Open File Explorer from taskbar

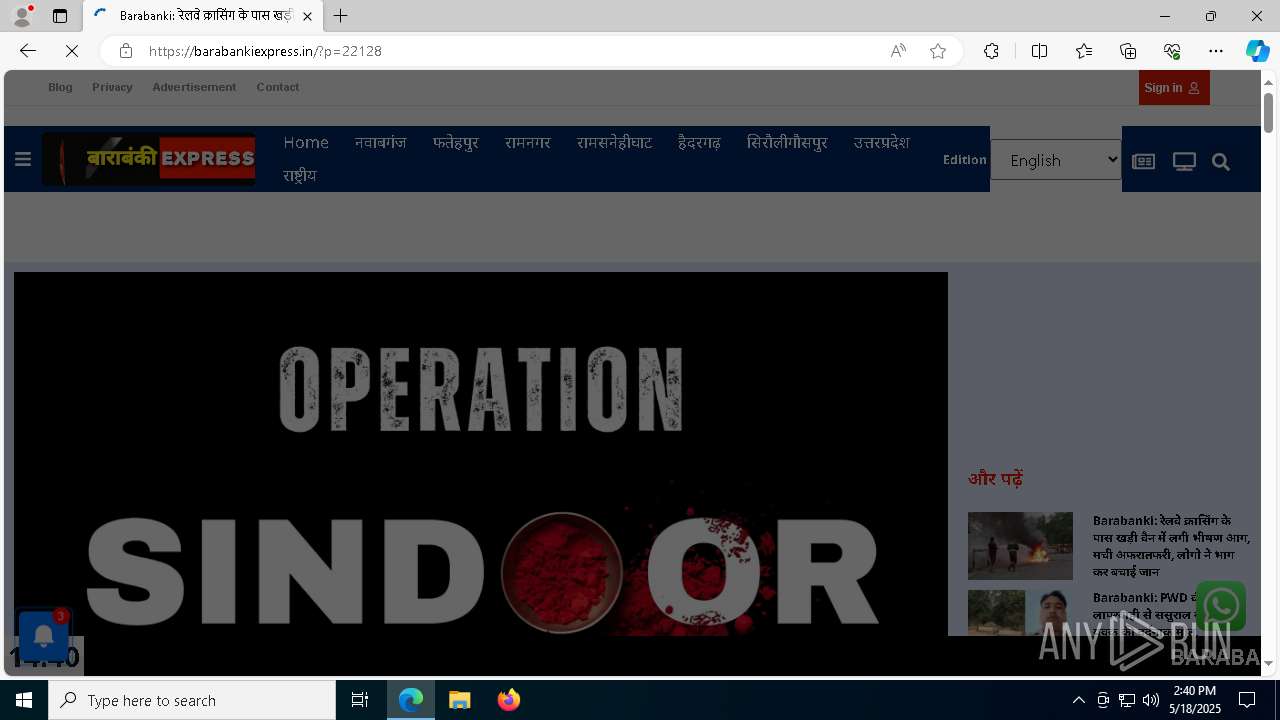pos(460,700)
